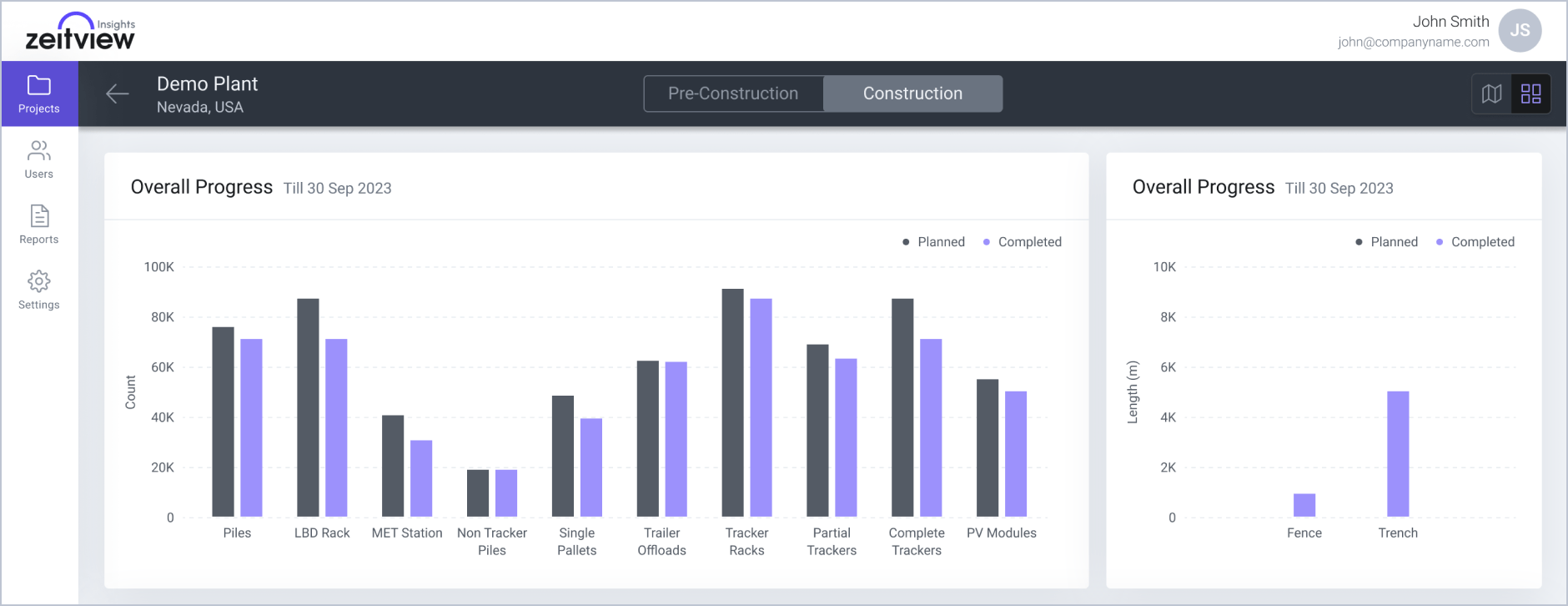This screenshot has width=1568, height=606.
Task: Toggle Completed series in Count chart legend
Action: pos(1022,242)
